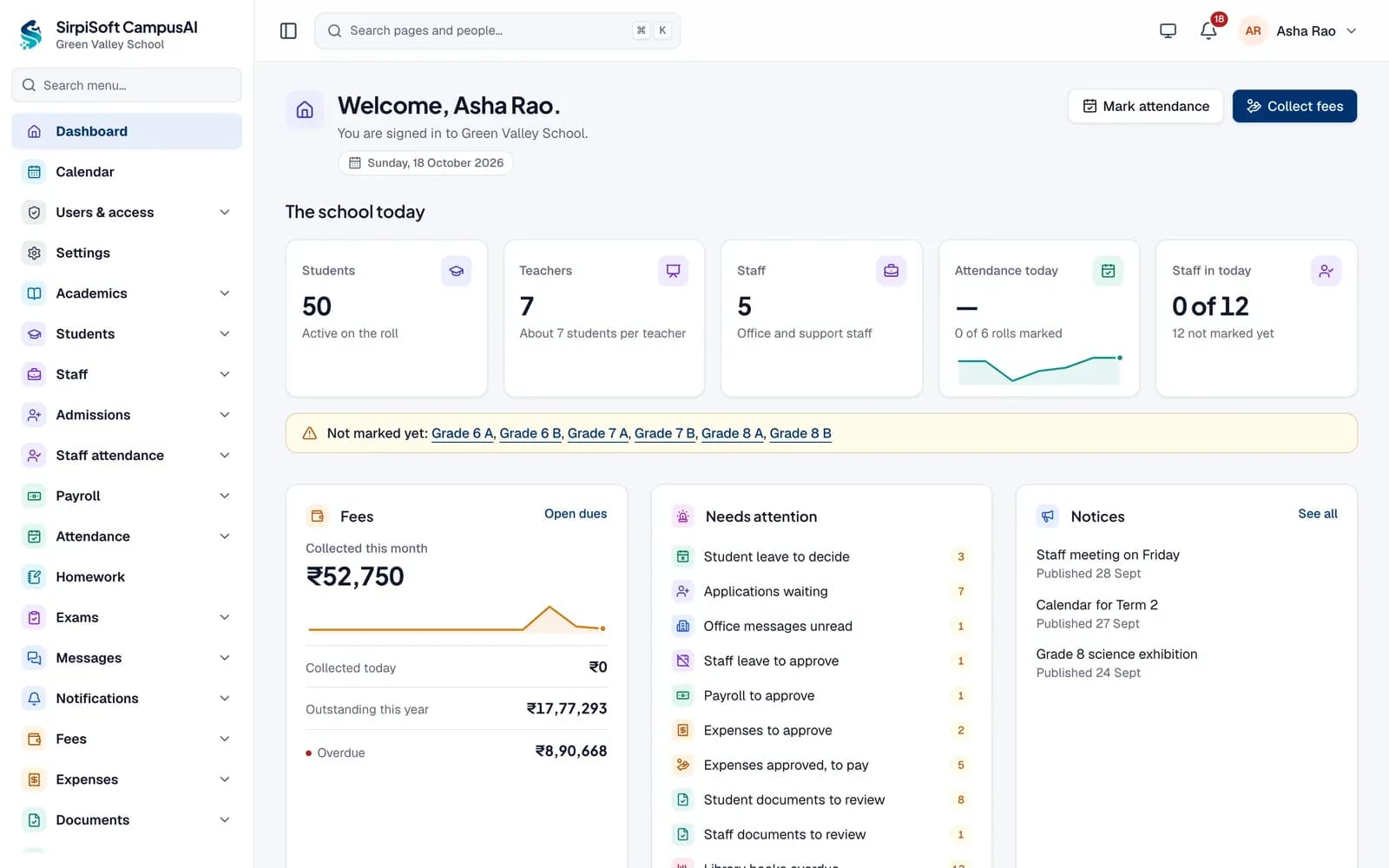Expand the Exams section chevron
The width and height of the screenshot is (1389, 868).
[225, 617]
